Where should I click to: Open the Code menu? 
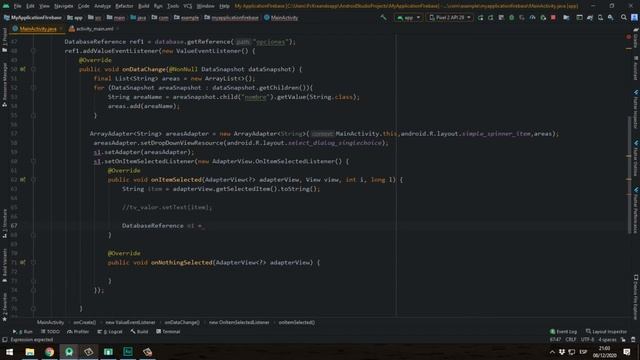[x=84, y=6]
